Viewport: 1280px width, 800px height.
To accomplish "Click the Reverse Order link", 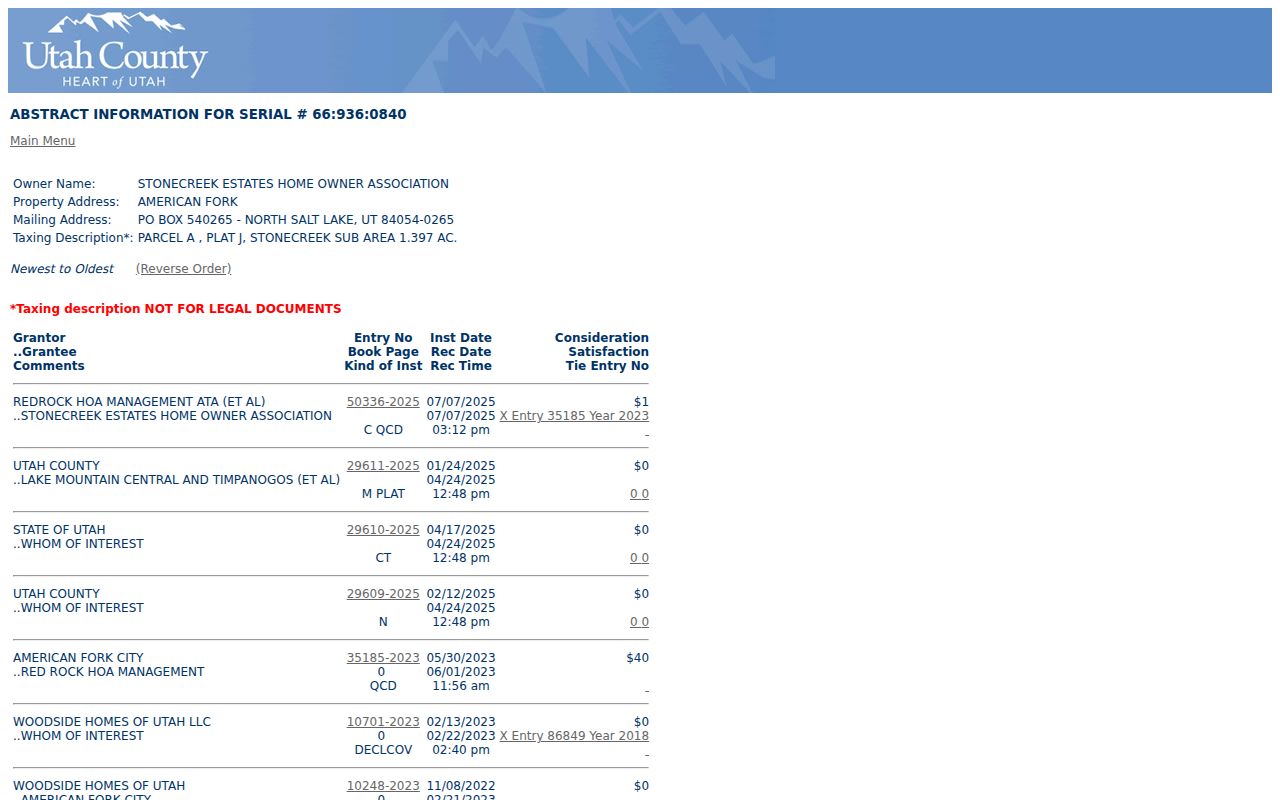I will [183, 269].
